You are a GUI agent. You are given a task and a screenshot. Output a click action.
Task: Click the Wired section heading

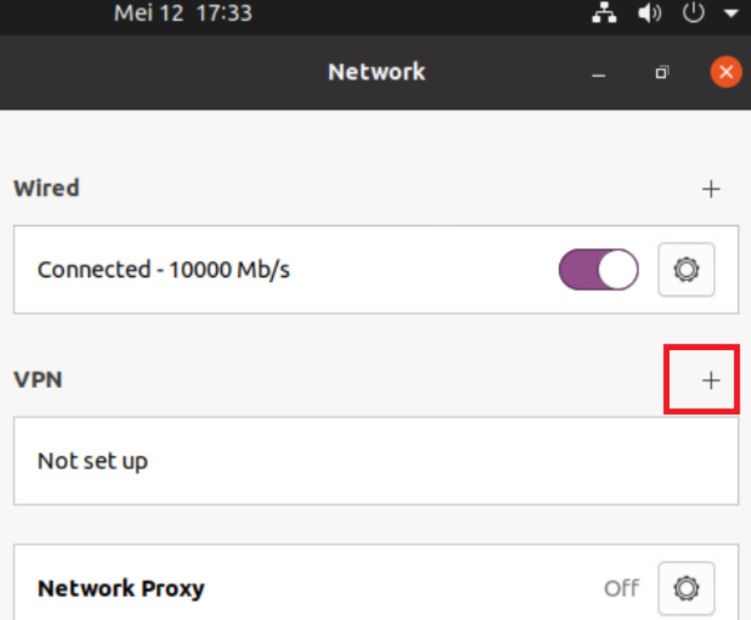(46, 188)
